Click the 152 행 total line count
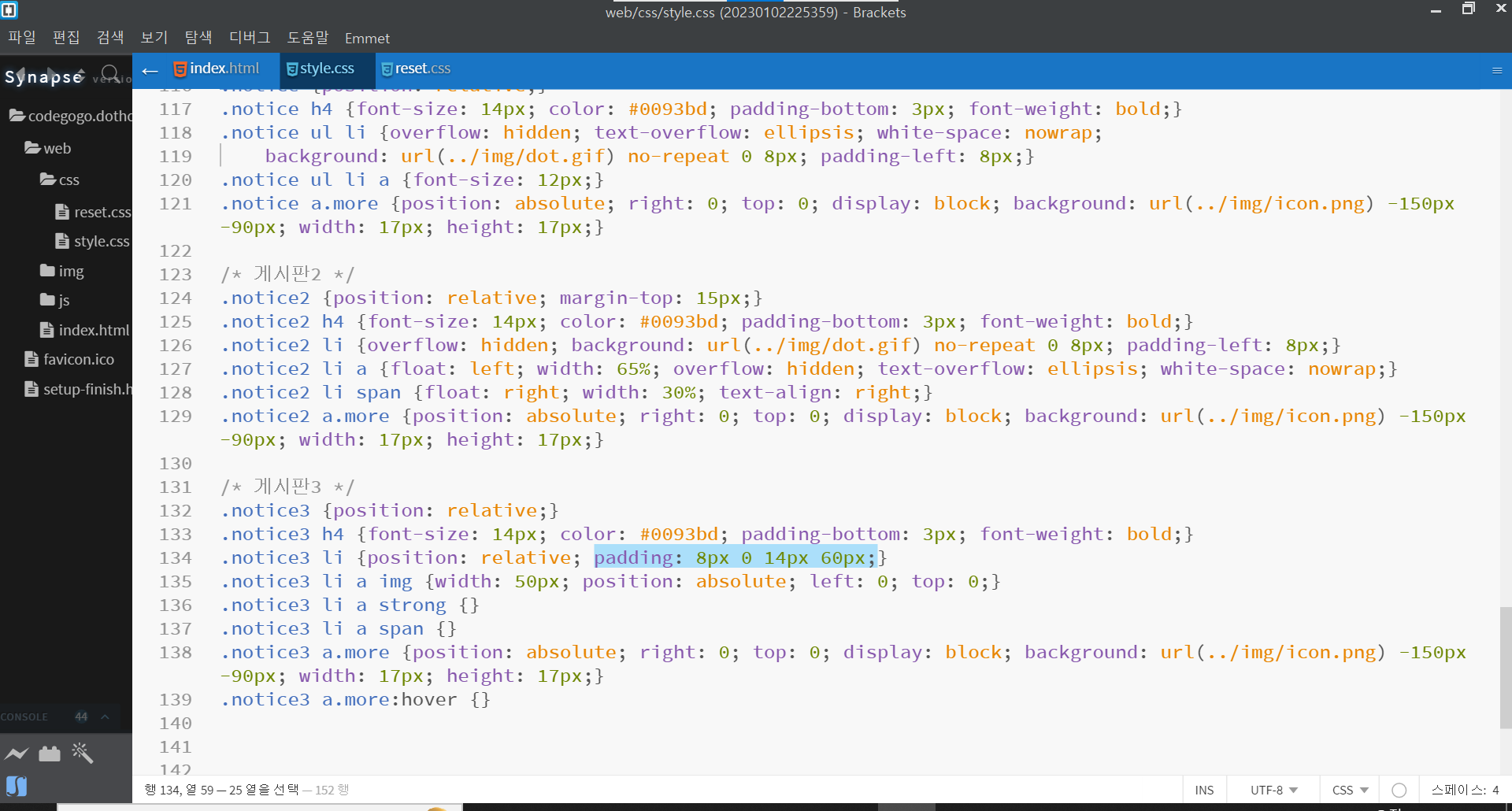This screenshot has height=811, width=1512. [332, 790]
